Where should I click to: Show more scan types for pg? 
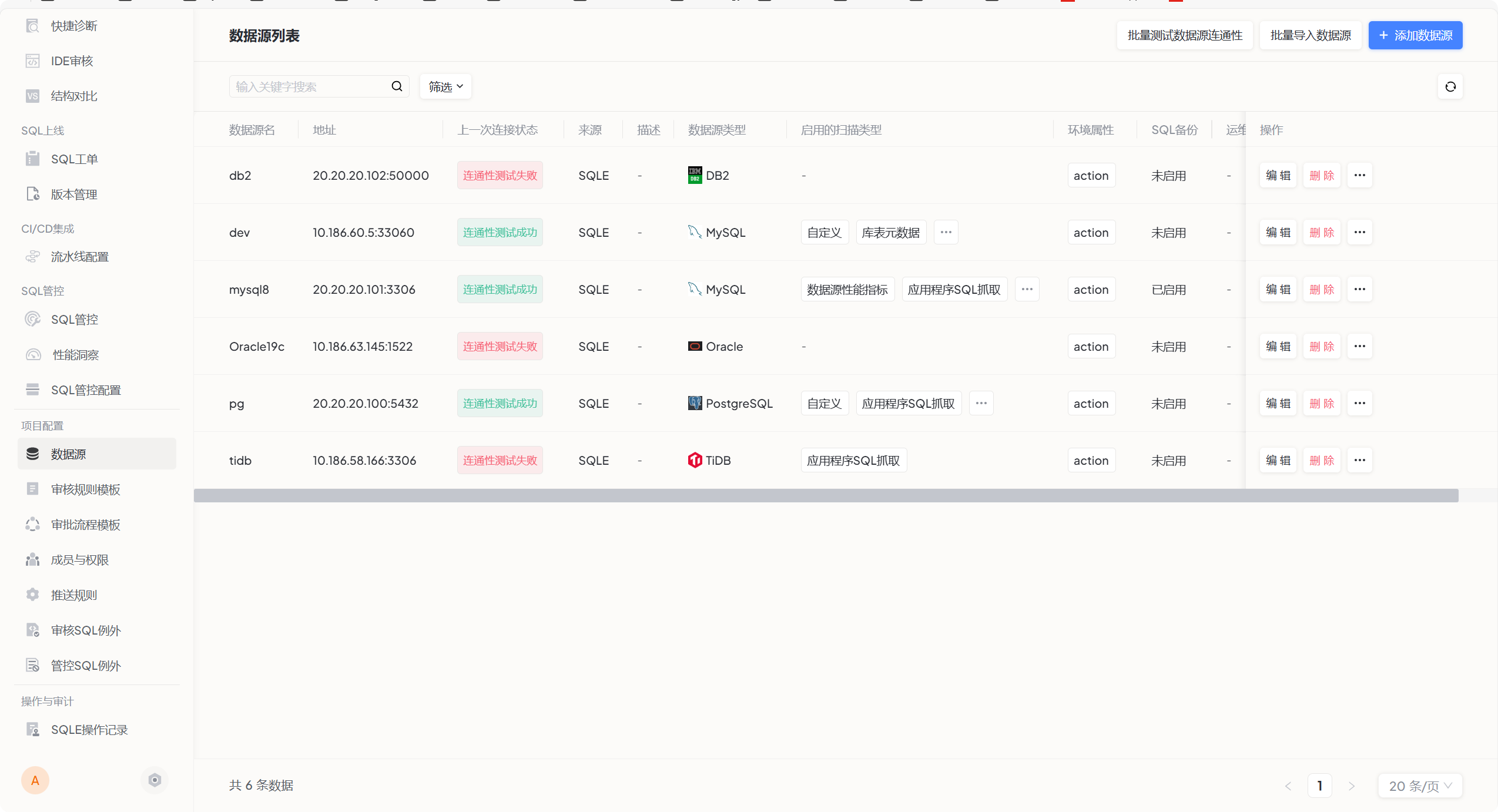tap(981, 403)
